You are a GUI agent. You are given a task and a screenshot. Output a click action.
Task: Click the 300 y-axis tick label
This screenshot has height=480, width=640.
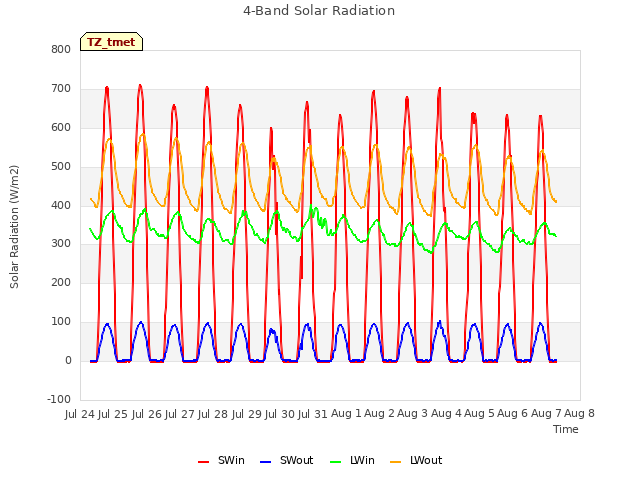(61, 244)
